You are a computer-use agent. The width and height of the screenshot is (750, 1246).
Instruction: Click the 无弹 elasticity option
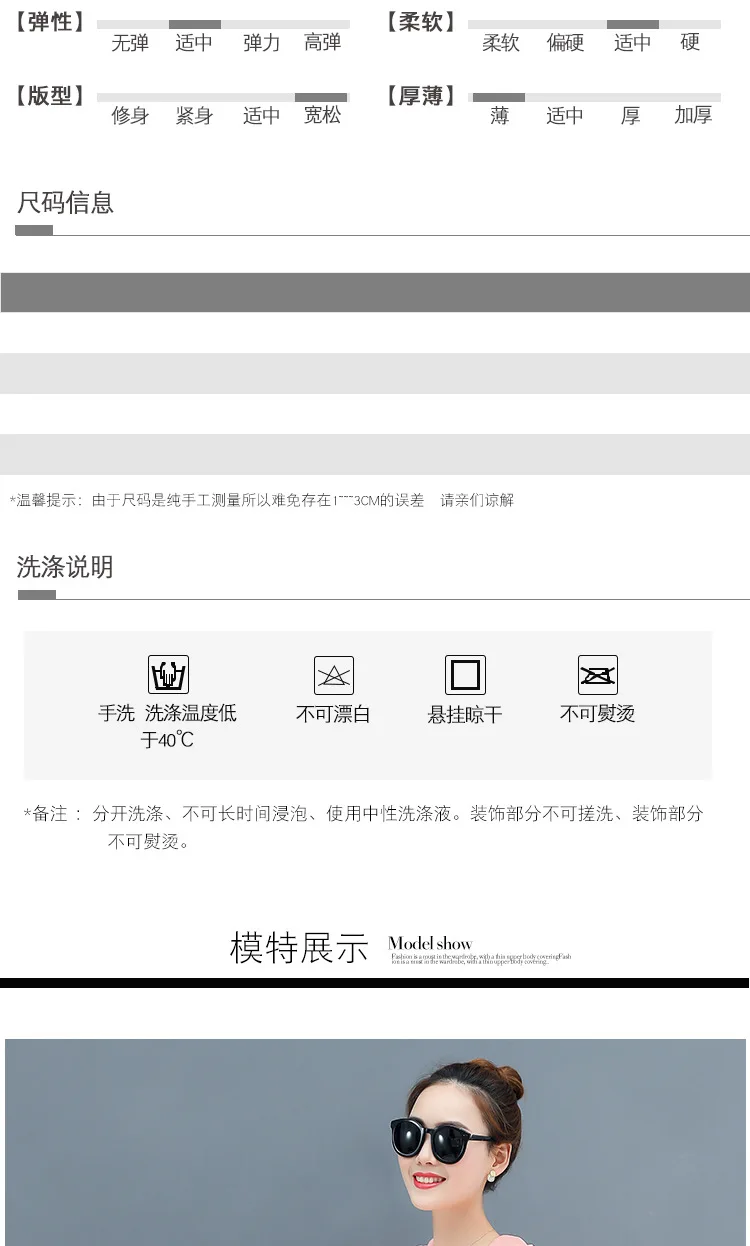coord(130,43)
